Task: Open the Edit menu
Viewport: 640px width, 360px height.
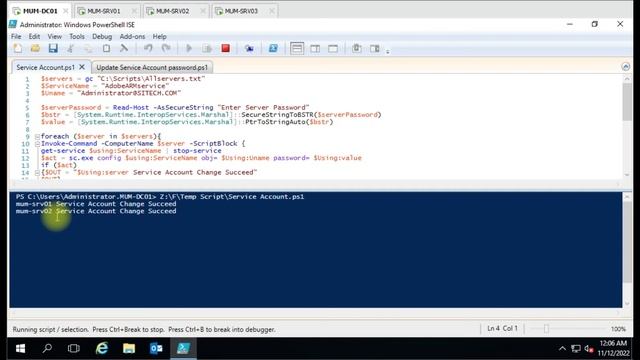Action: (x=34, y=36)
